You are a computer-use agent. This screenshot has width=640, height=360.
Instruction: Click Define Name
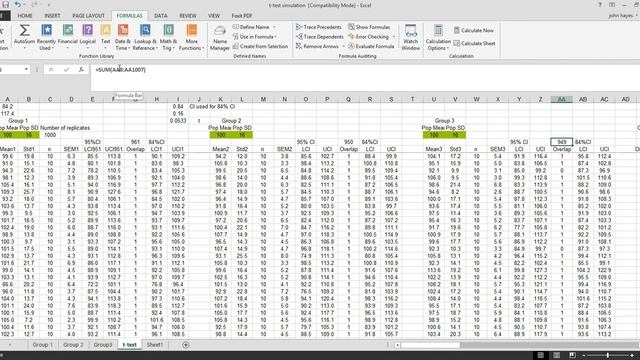[x=251, y=27]
